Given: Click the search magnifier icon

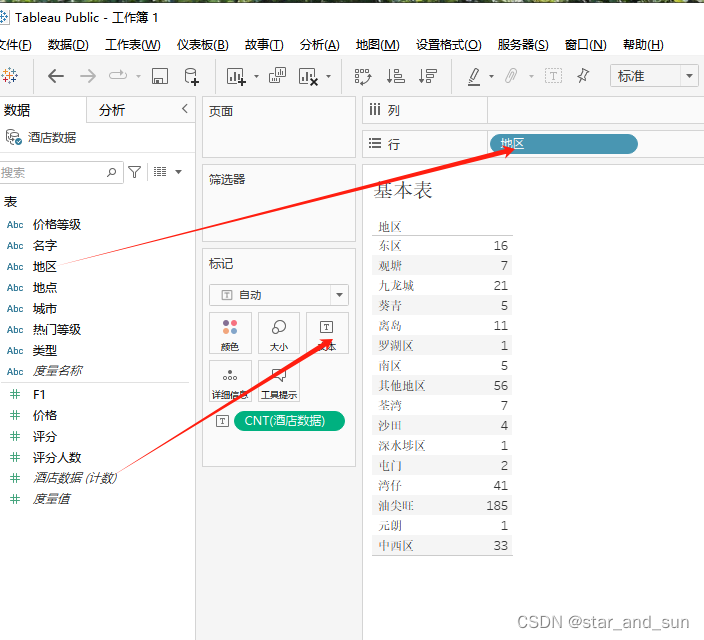Looking at the screenshot, I should [x=111, y=172].
